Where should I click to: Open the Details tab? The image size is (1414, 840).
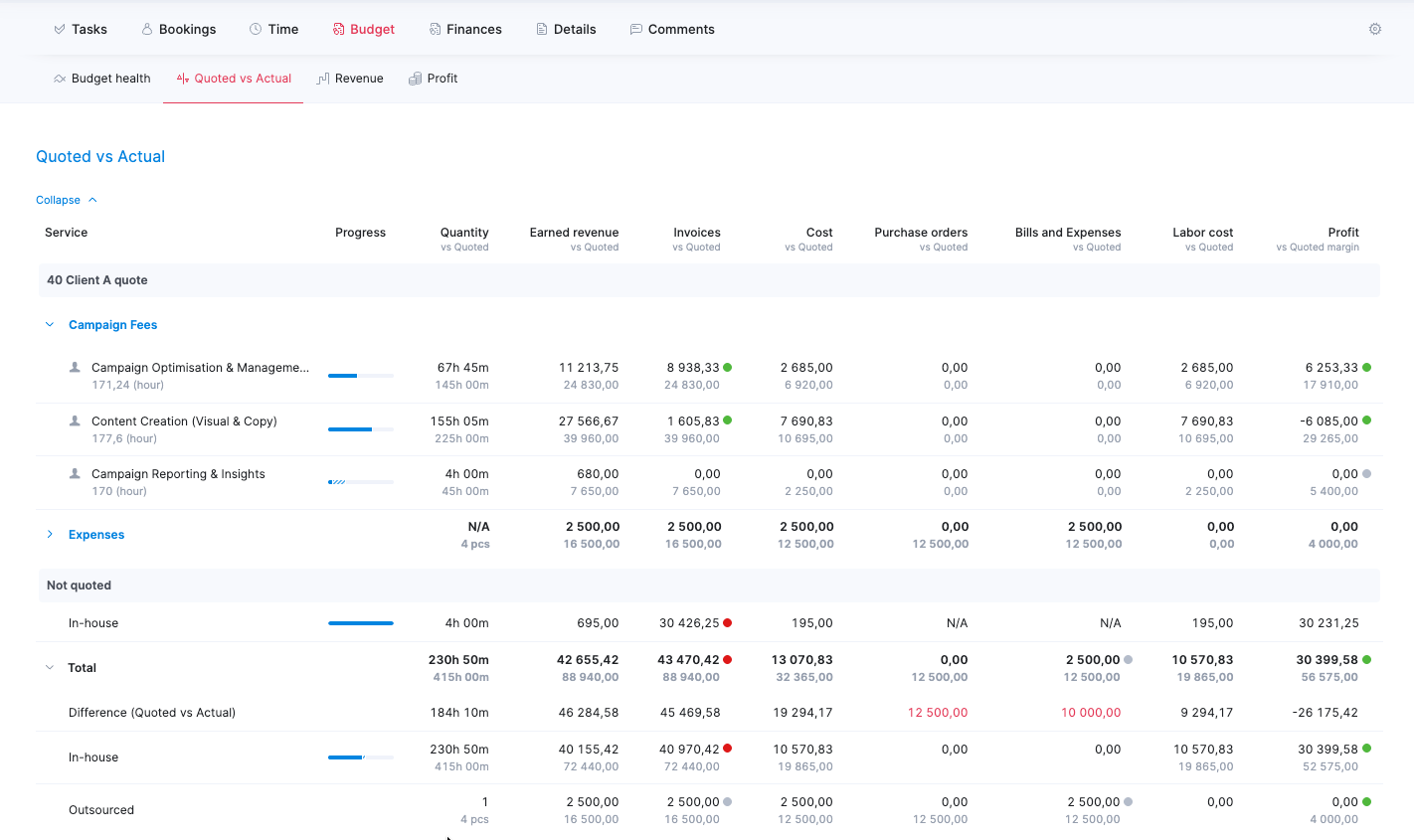pyautogui.click(x=566, y=29)
